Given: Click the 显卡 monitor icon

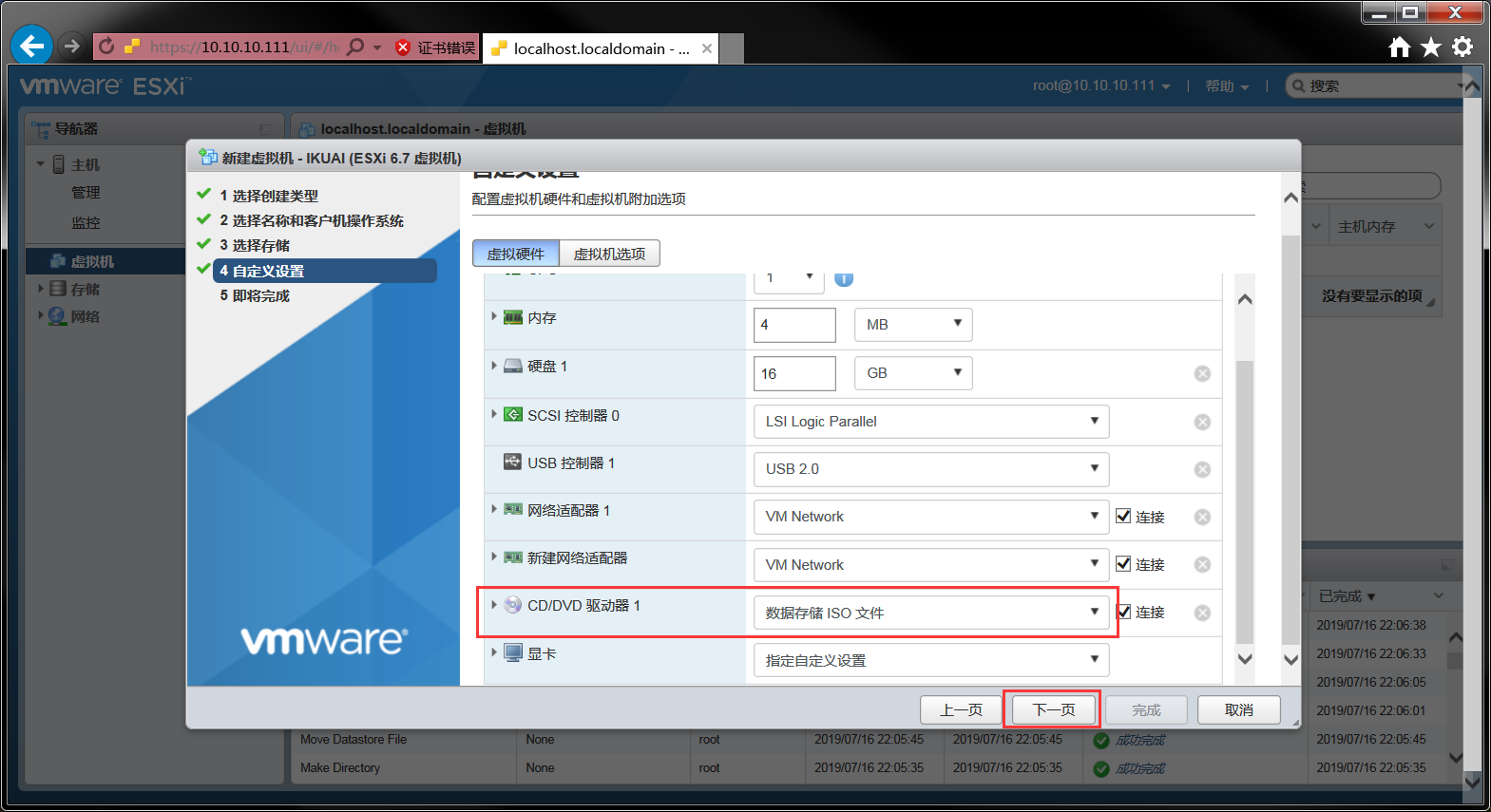Looking at the screenshot, I should [x=513, y=652].
